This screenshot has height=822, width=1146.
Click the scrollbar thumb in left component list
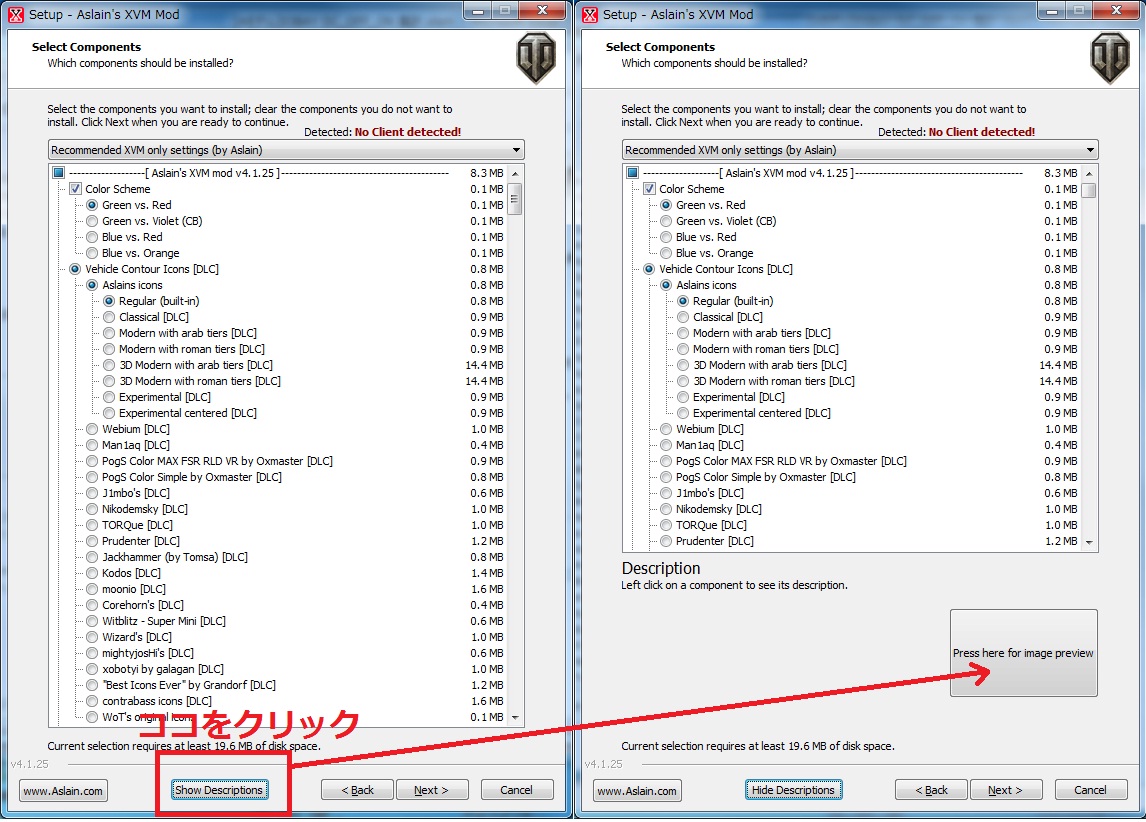pyautogui.click(x=515, y=199)
